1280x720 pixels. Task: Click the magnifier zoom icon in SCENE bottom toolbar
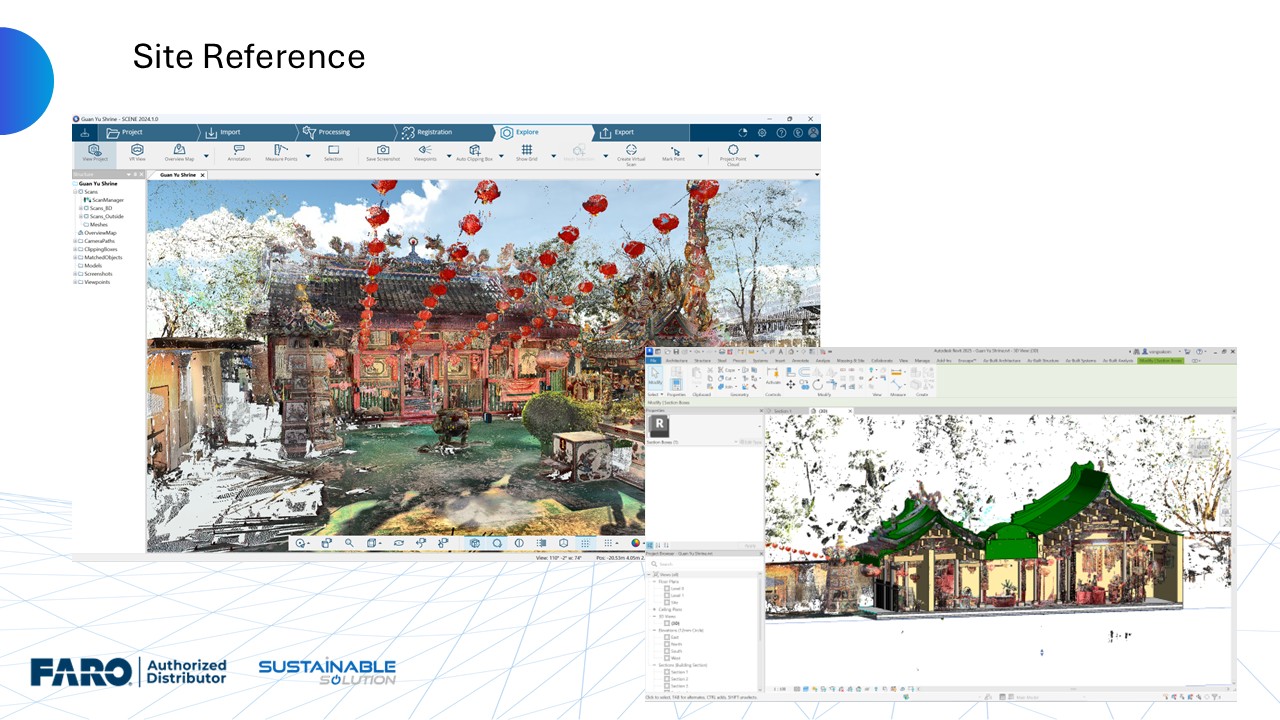[349, 543]
